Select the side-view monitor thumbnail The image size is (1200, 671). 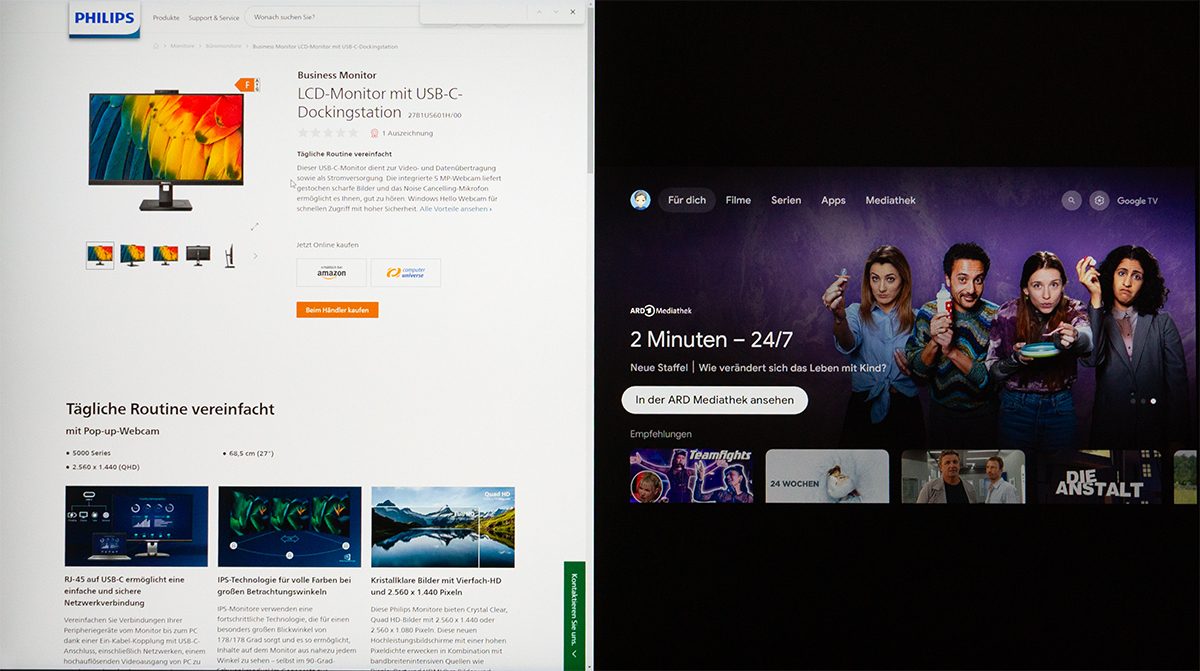pyautogui.click(x=229, y=255)
